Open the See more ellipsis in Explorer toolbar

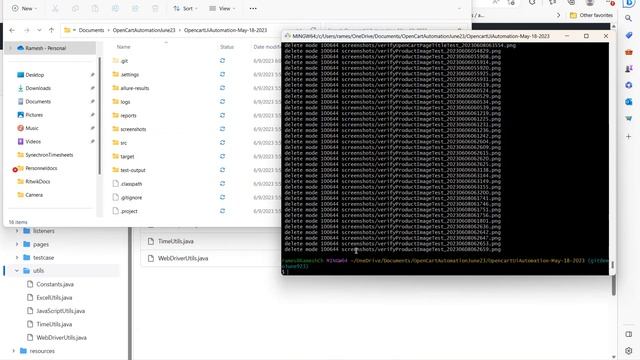tap(253, 9)
